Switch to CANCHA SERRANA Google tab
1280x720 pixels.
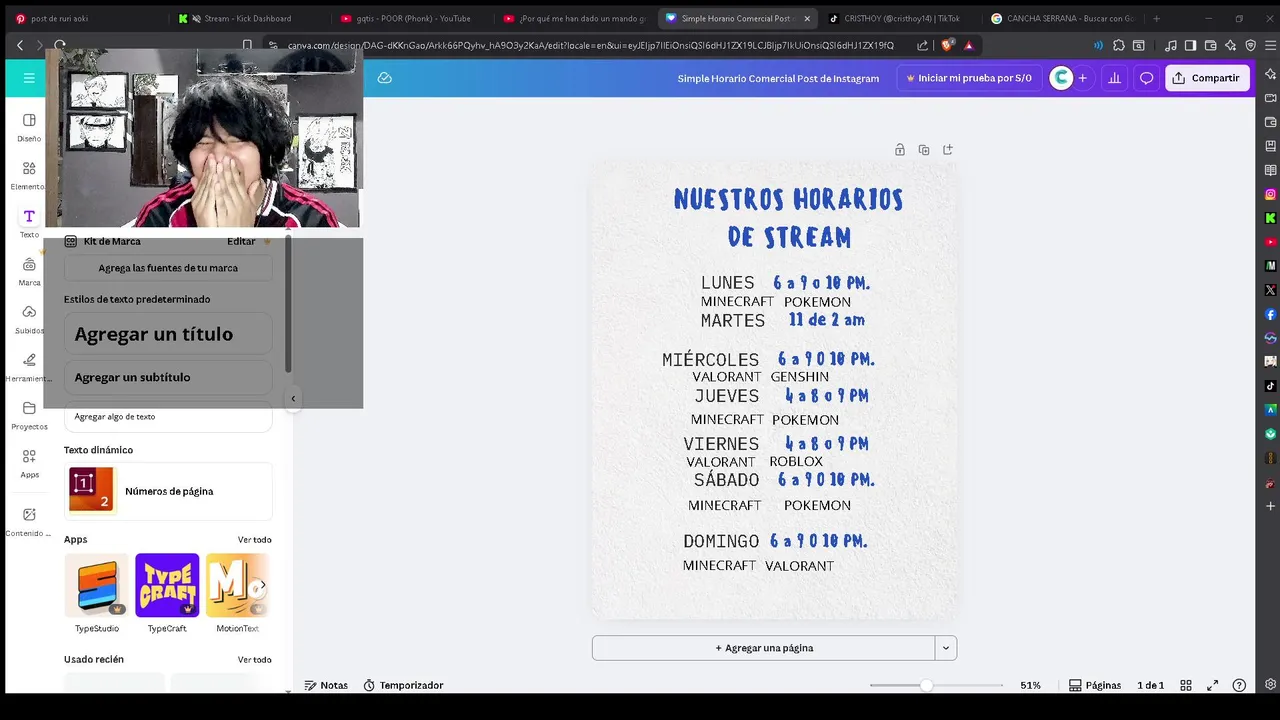pyautogui.click(x=1062, y=18)
